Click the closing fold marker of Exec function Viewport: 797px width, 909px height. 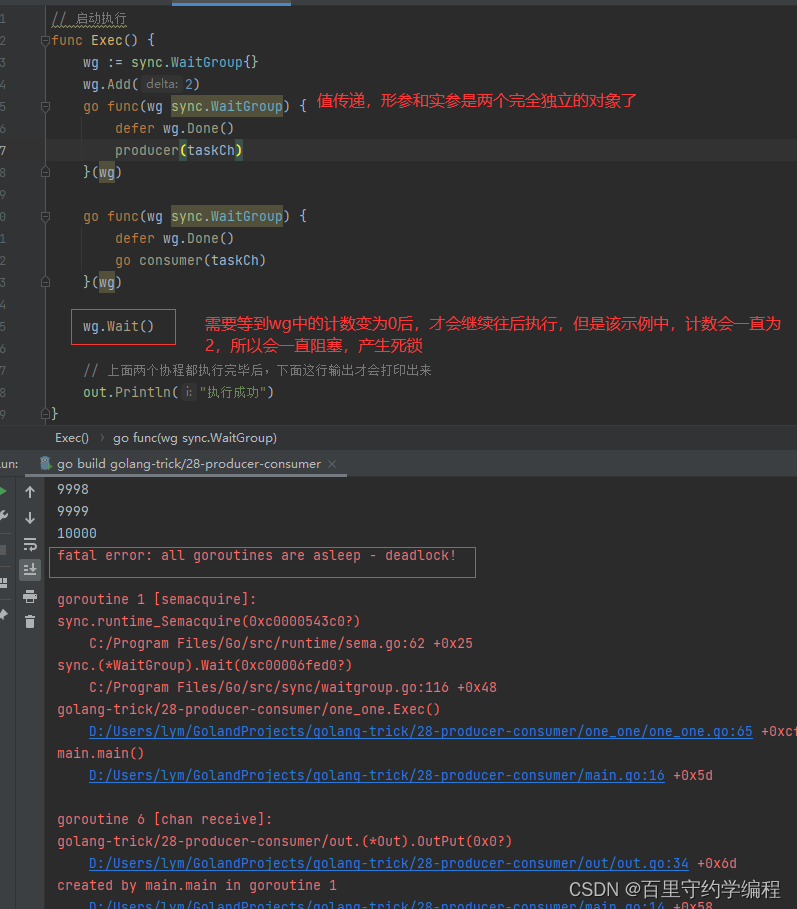[45, 414]
